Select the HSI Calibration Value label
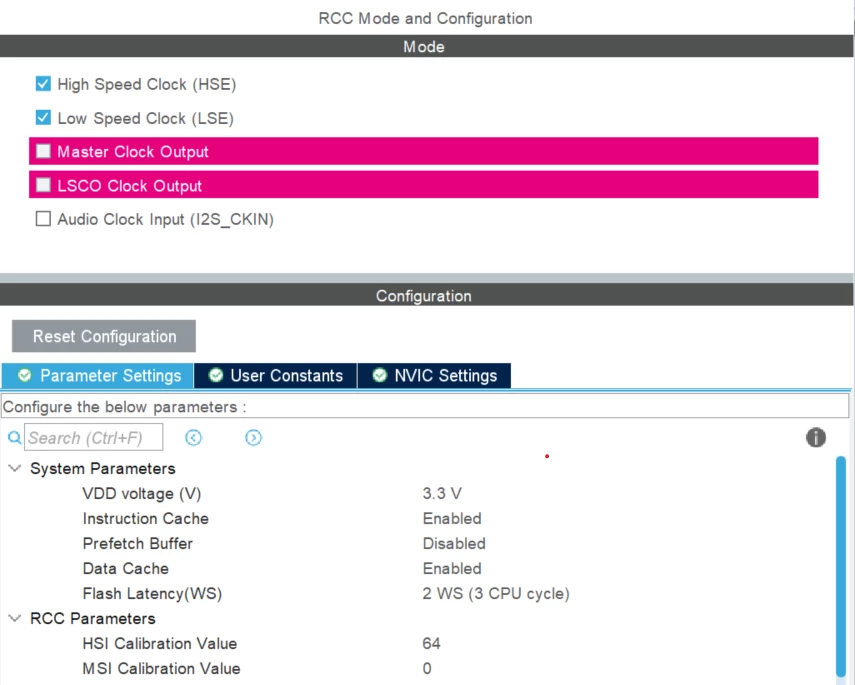855x685 pixels. point(160,644)
